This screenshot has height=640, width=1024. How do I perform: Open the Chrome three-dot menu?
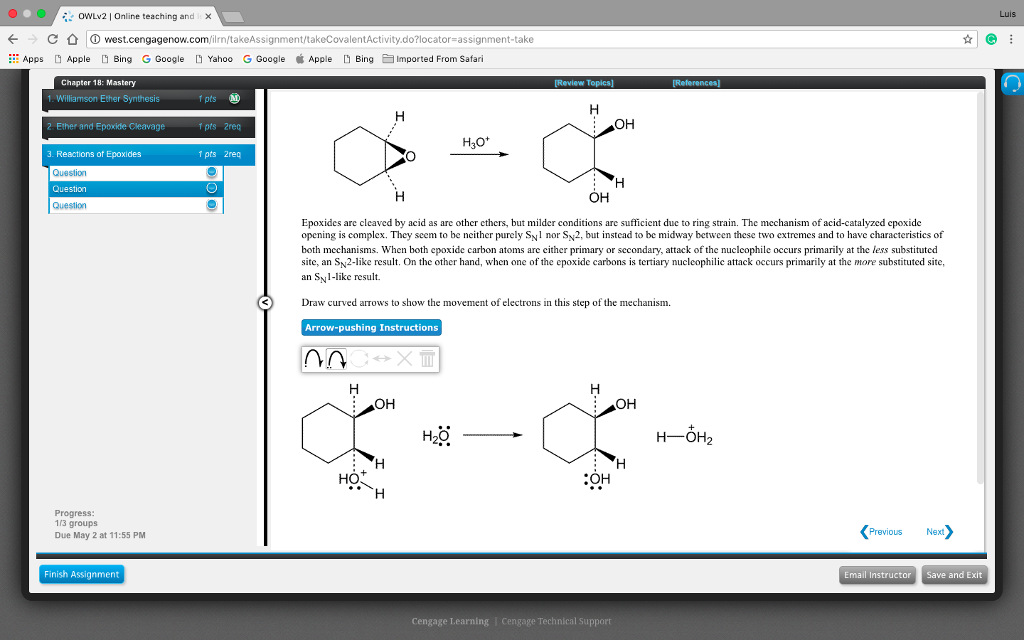[x=1011, y=39]
